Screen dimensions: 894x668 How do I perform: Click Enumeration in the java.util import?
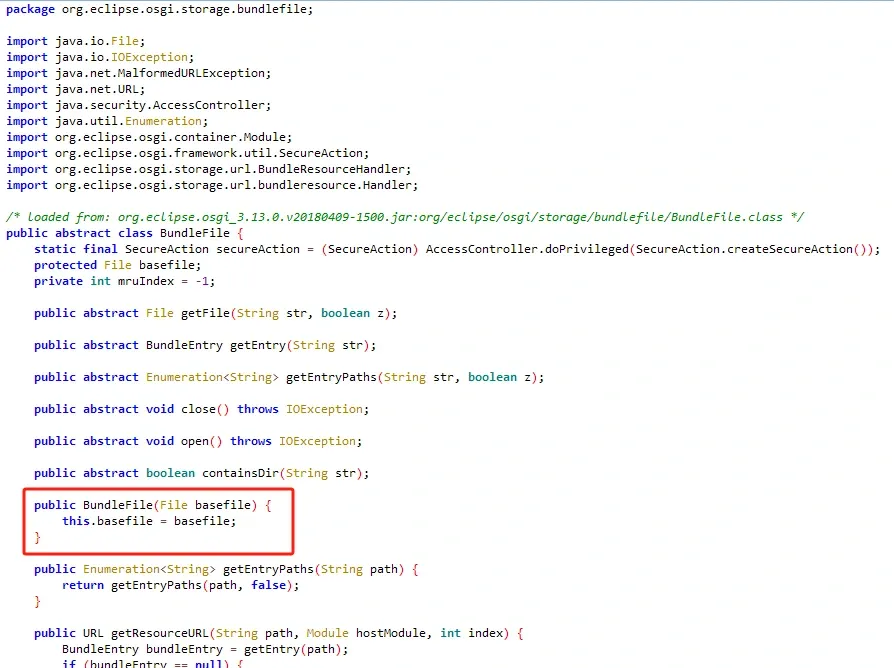pyautogui.click(x=164, y=121)
